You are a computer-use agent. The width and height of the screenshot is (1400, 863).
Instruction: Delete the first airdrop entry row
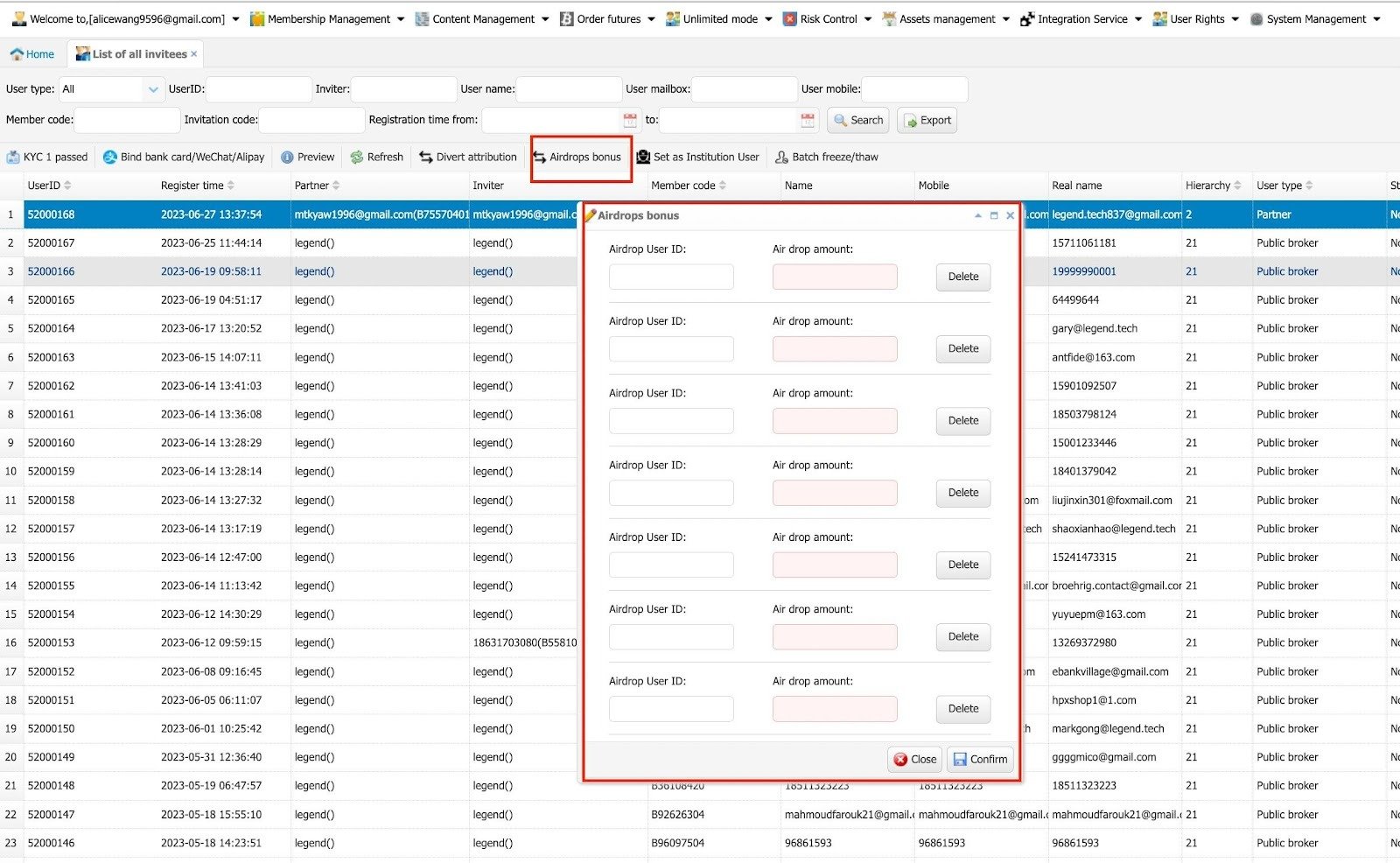point(962,277)
